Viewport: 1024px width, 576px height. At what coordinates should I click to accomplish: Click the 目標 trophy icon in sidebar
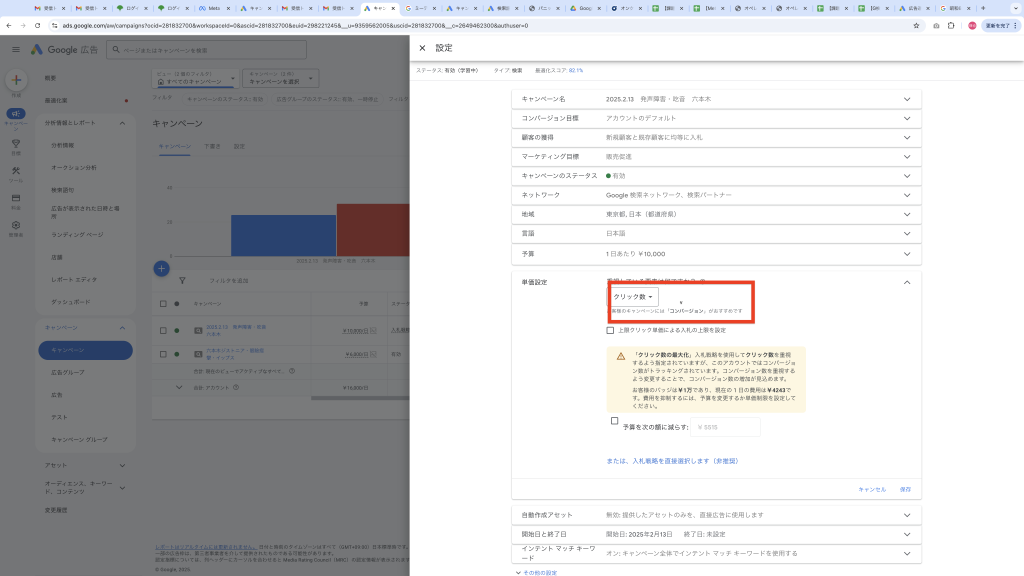(x=16, y=145)
